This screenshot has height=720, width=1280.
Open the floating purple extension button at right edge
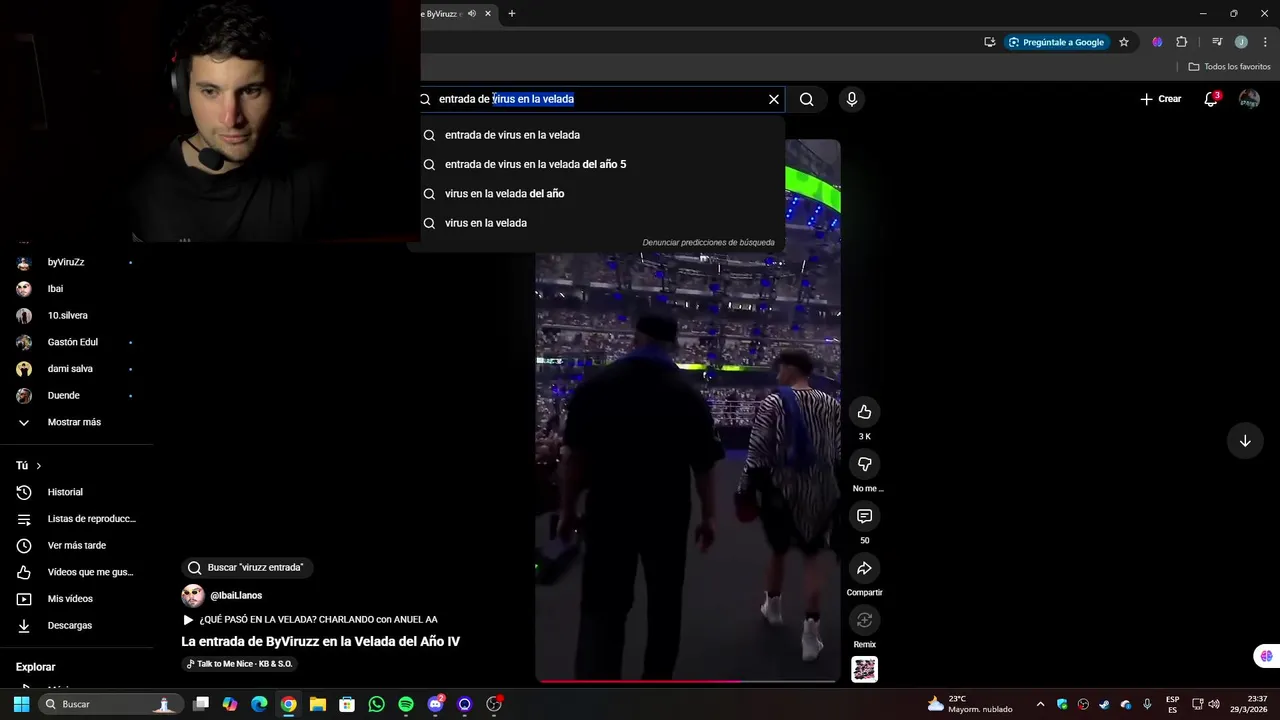(x=1266, y=657)
